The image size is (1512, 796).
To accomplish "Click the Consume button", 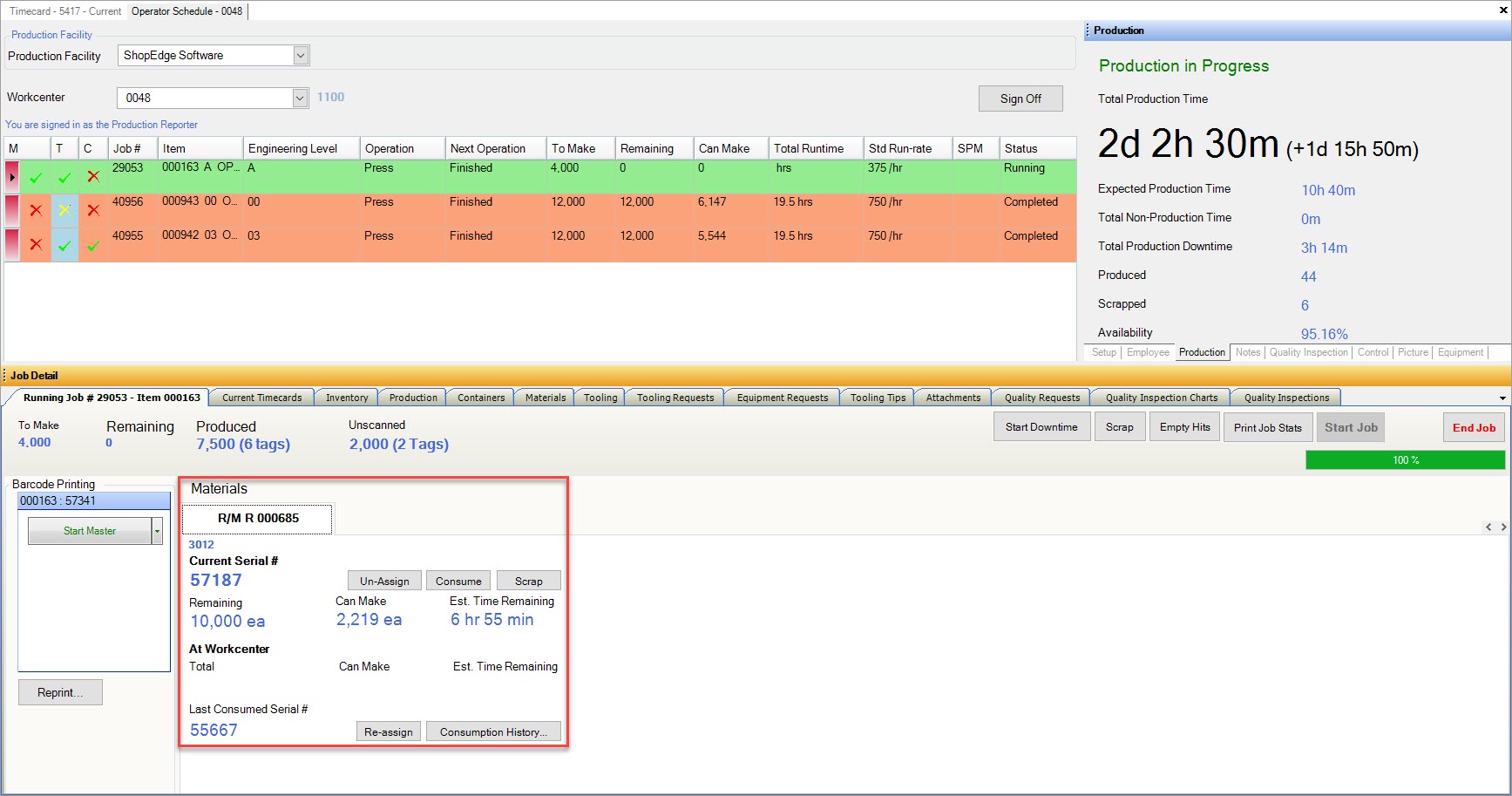I will click(458, 581).
